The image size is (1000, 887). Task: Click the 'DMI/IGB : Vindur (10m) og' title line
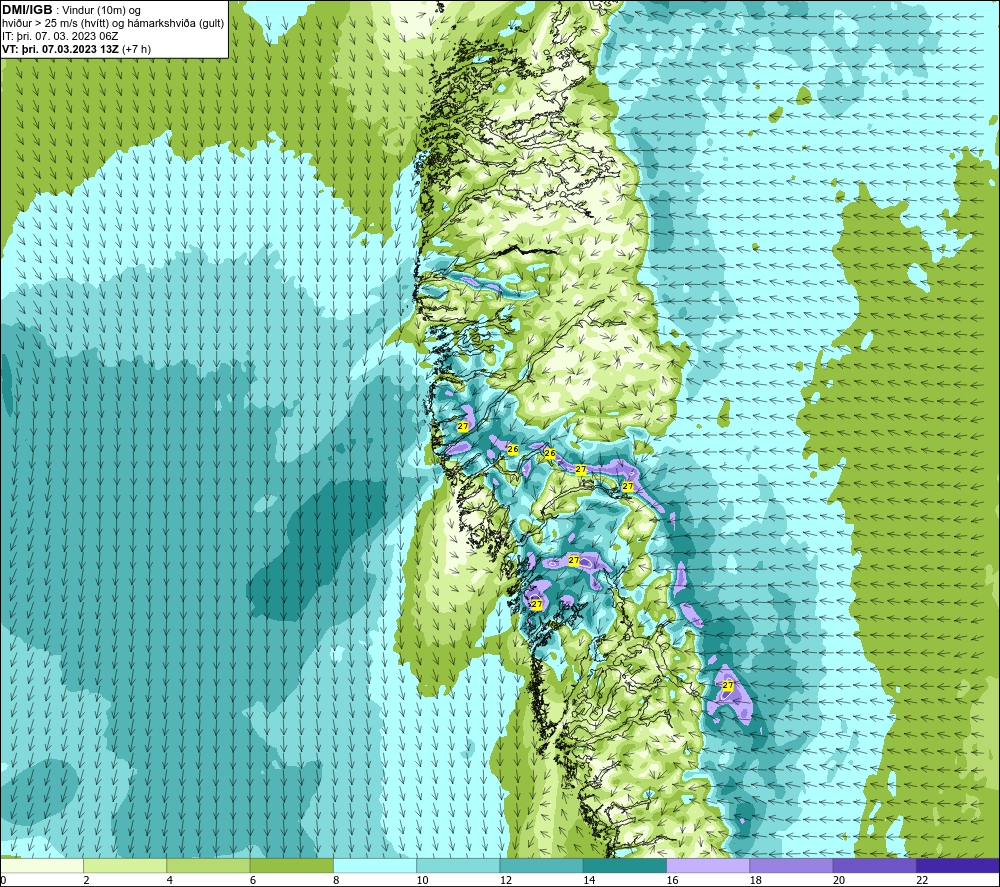(x=71, y=10)
